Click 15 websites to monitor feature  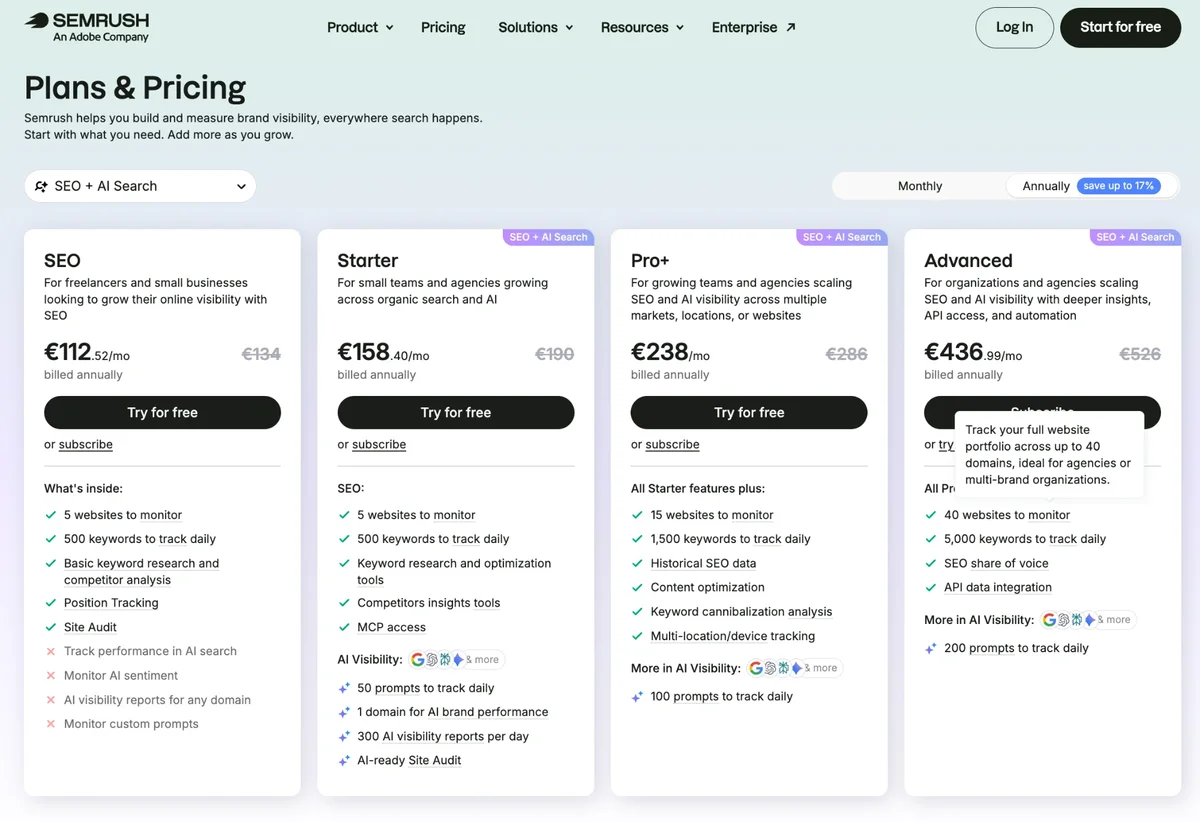[712, 515]
